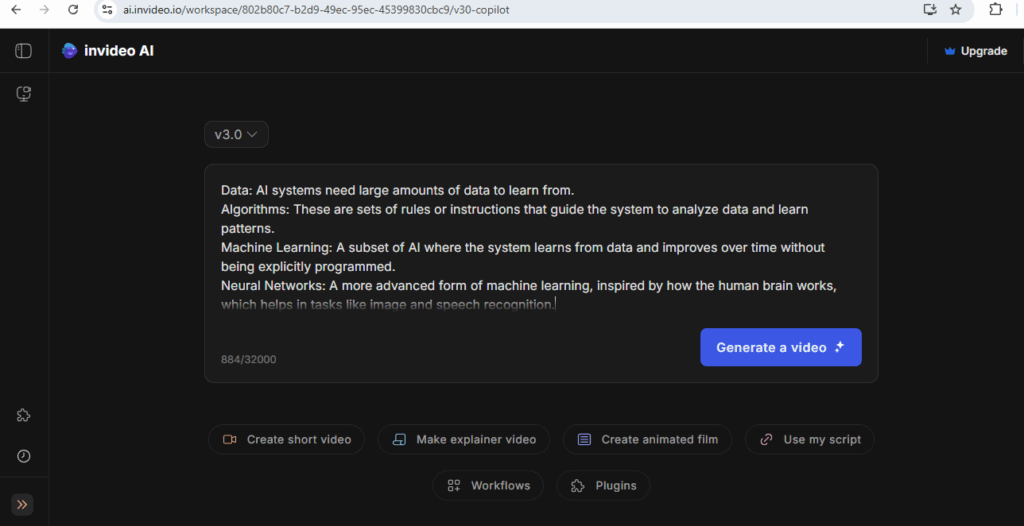Go forward with browser forward arrow
The width and height of the screenshot is (1024, 526).
(44, 10)
